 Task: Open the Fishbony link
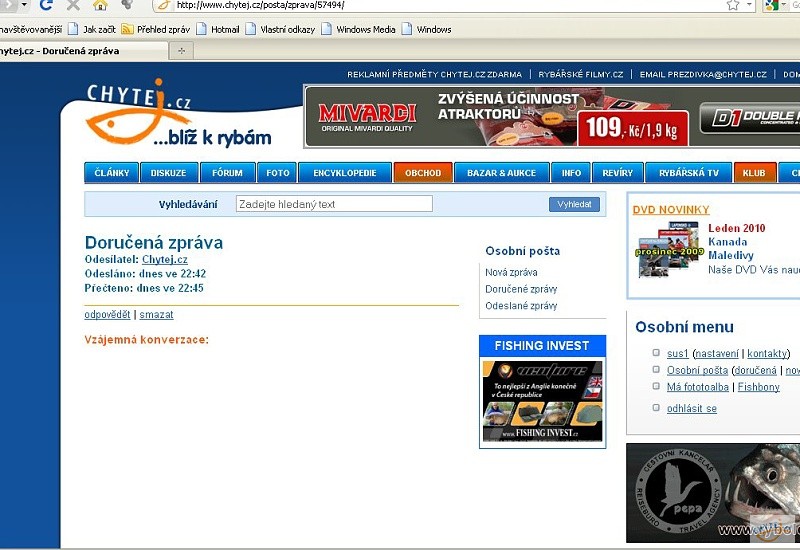coord(759,387)
